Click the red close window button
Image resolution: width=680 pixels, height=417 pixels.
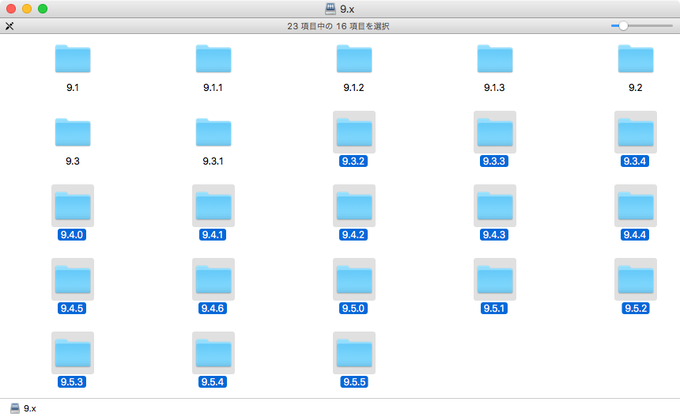point(11,9)
